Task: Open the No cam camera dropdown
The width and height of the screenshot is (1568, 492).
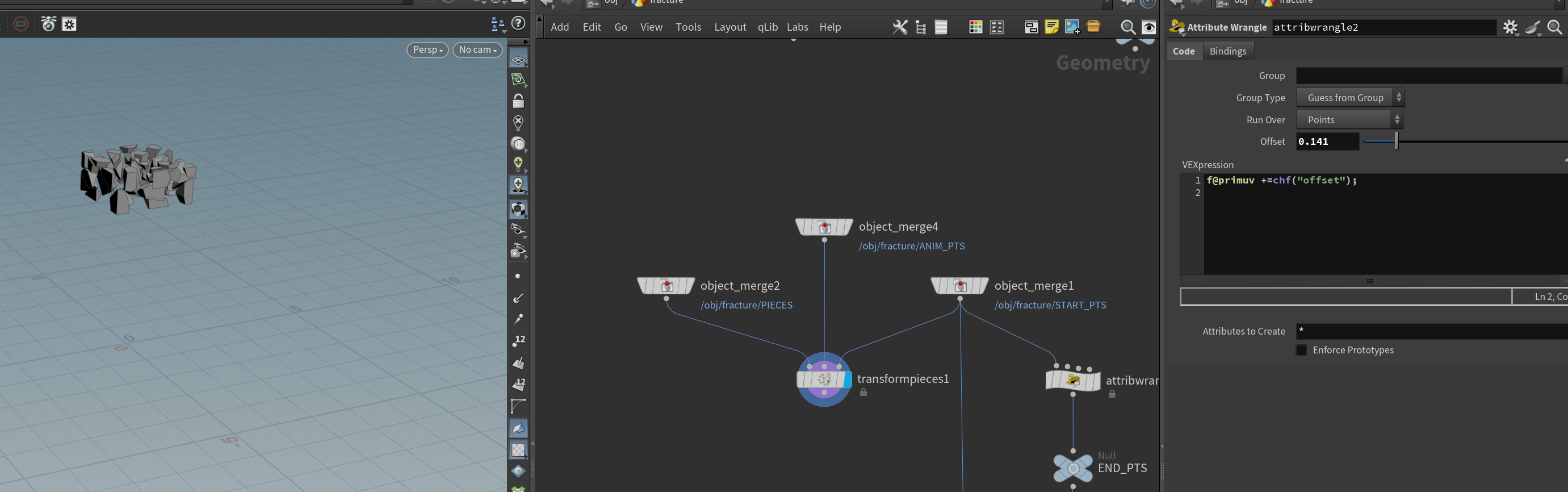Action: coord(478,49)
